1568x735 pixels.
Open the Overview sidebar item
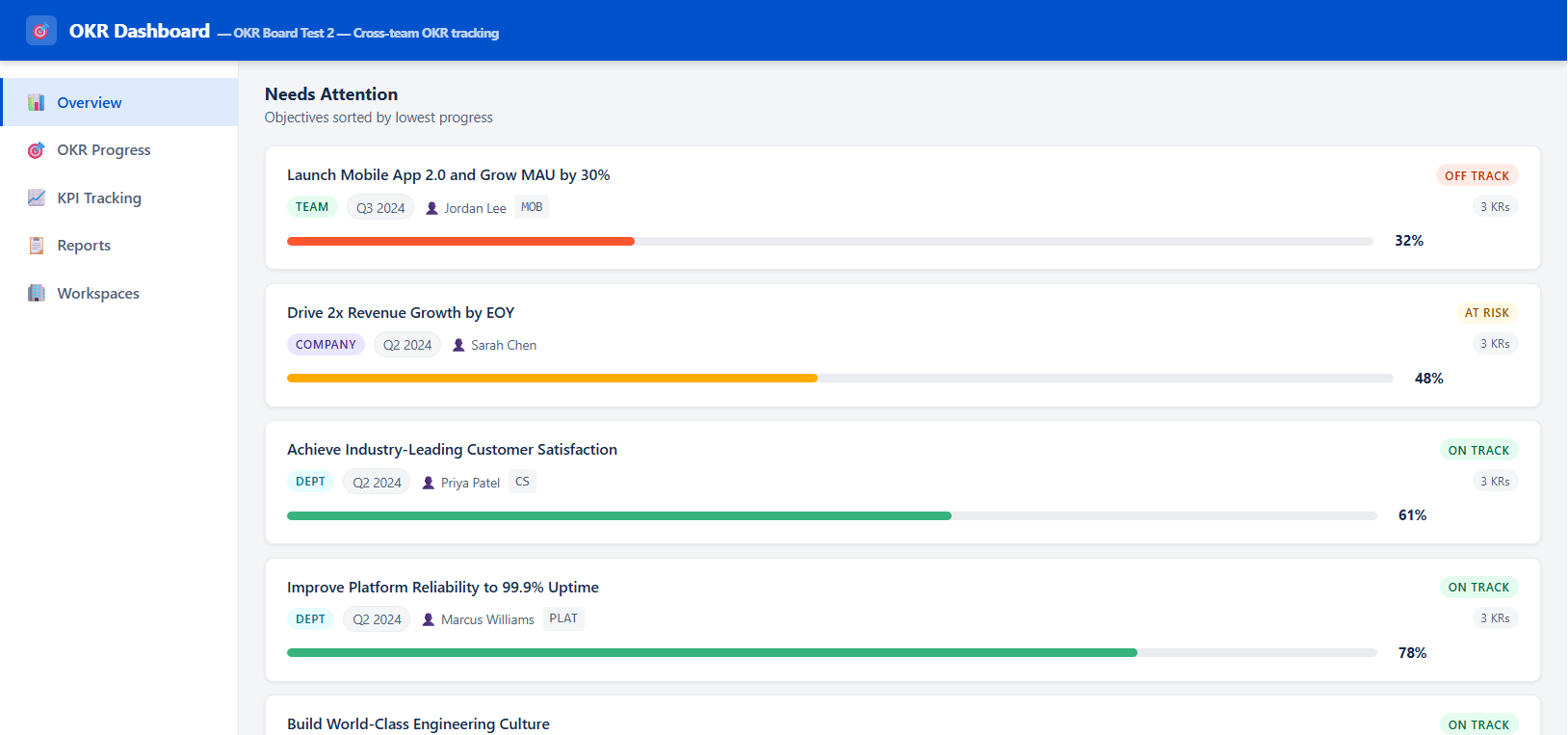pyautogui.click(x=119, y=102)
